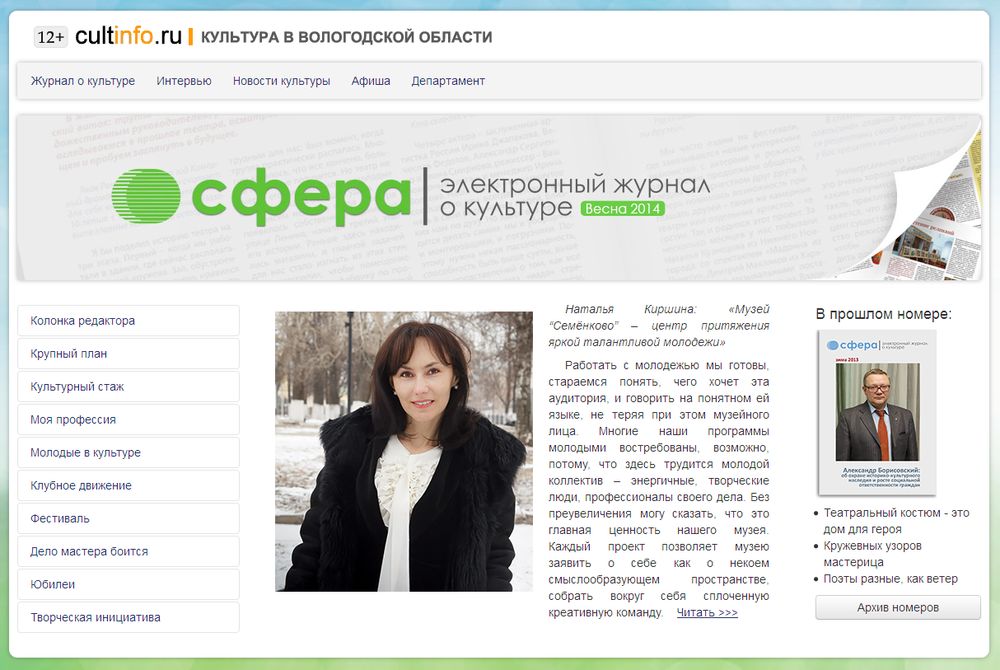Go to Новости культуры section
Screen dimensions: 1000x670
click(281, 81)
